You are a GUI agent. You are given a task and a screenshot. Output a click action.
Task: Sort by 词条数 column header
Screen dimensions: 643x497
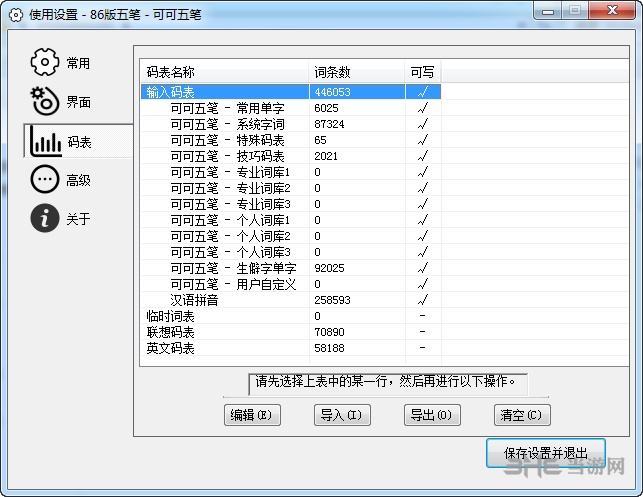click(357, 72)
